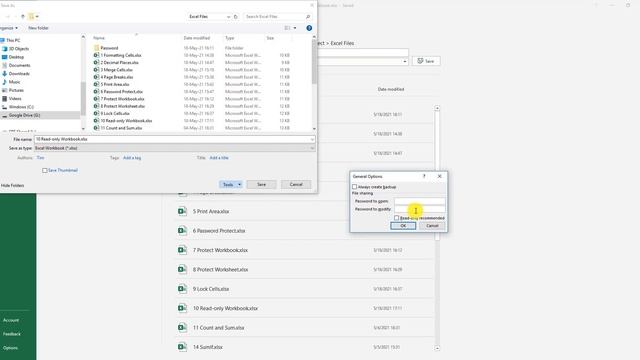Click Save in the Save As dialog
The width and height of the screenshot is (640, 360).
click(261, 184)
